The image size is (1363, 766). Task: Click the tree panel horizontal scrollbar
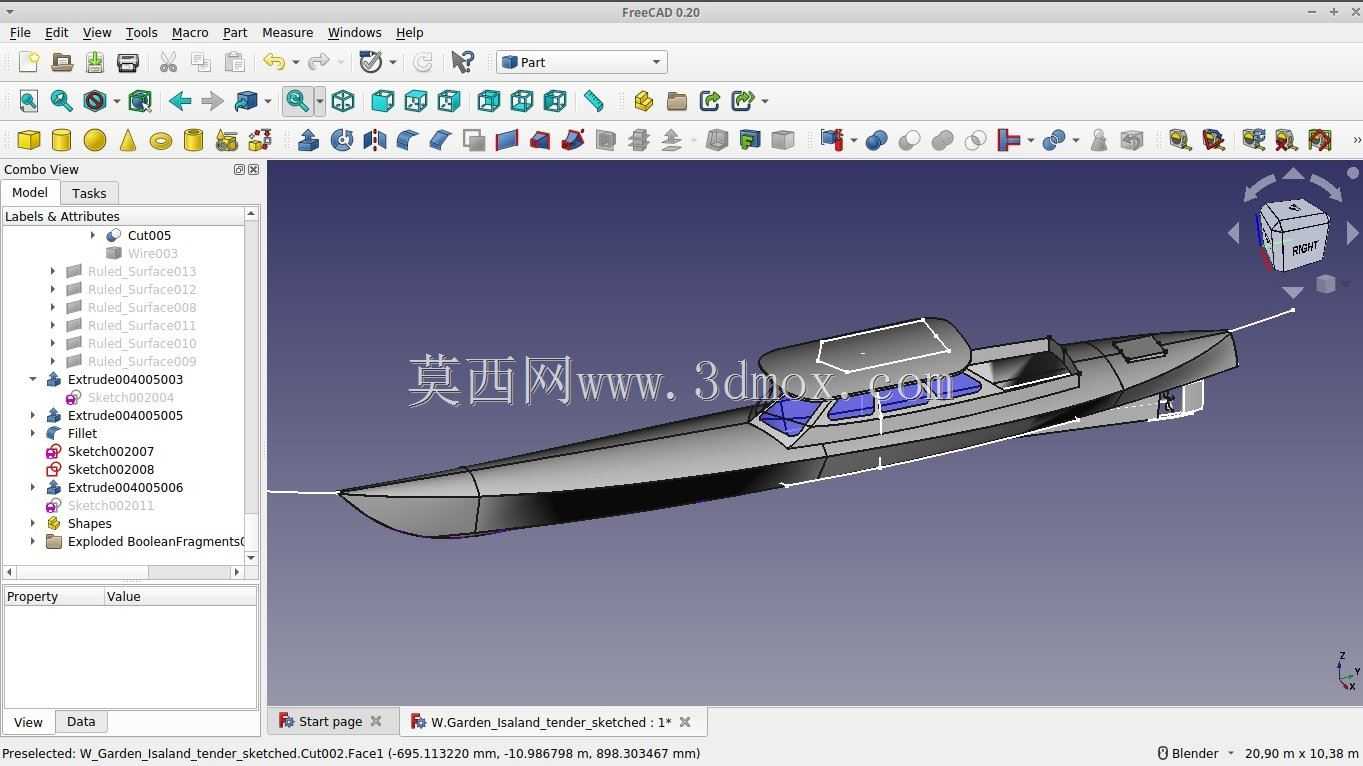tap(125, 572)
